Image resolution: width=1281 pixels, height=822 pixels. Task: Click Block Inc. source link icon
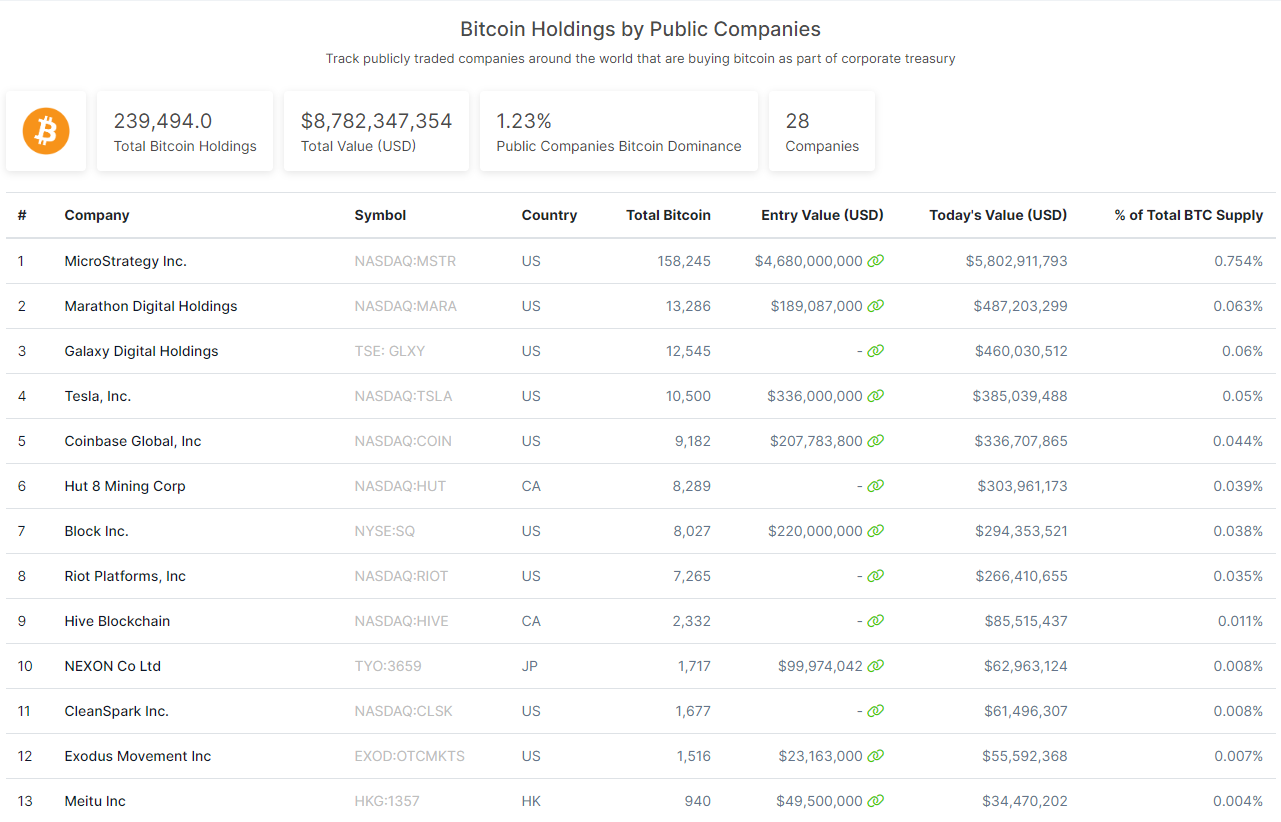click(x=875, y=531)
